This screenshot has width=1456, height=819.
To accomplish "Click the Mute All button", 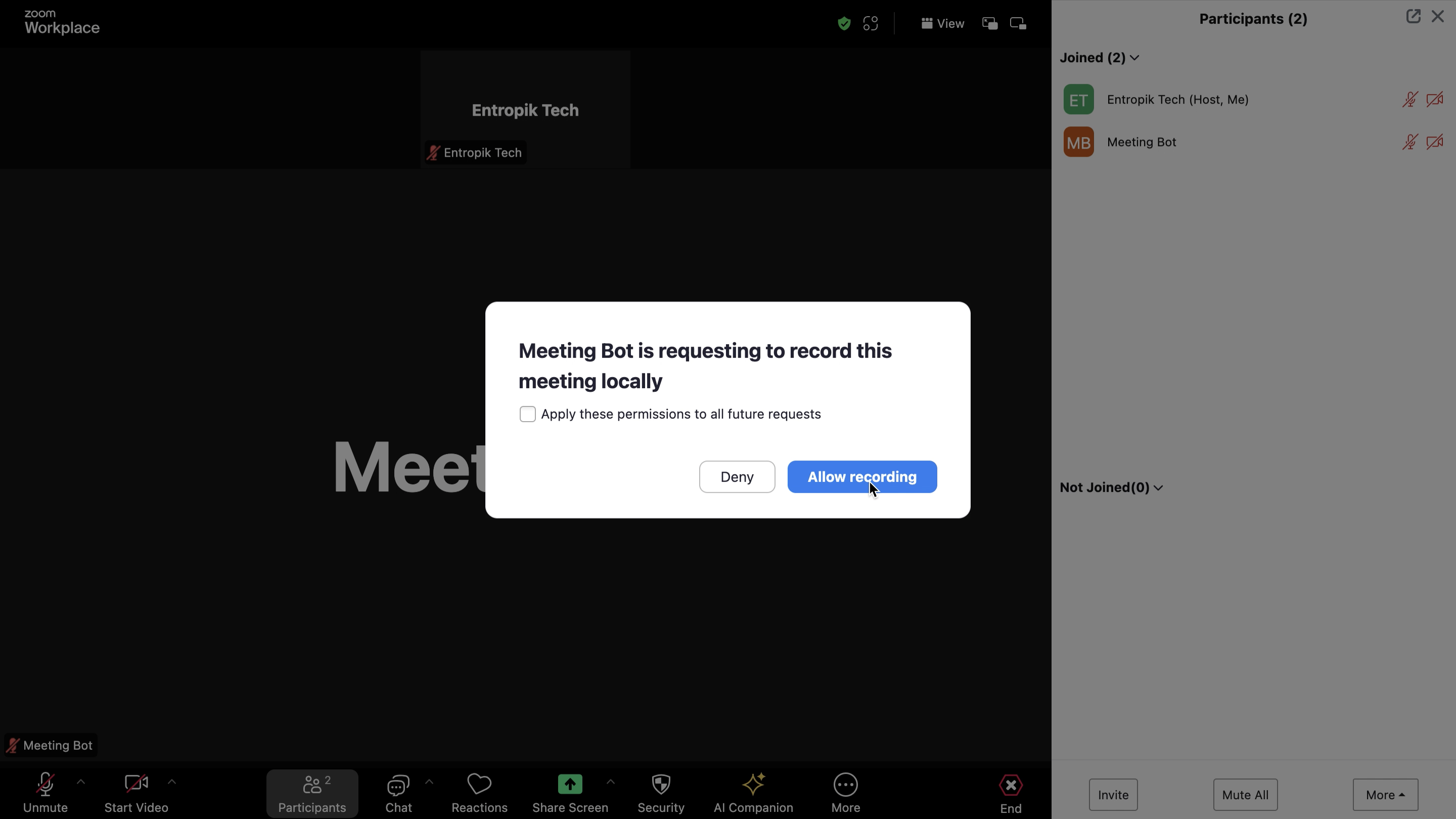I will click(1245, 795).
